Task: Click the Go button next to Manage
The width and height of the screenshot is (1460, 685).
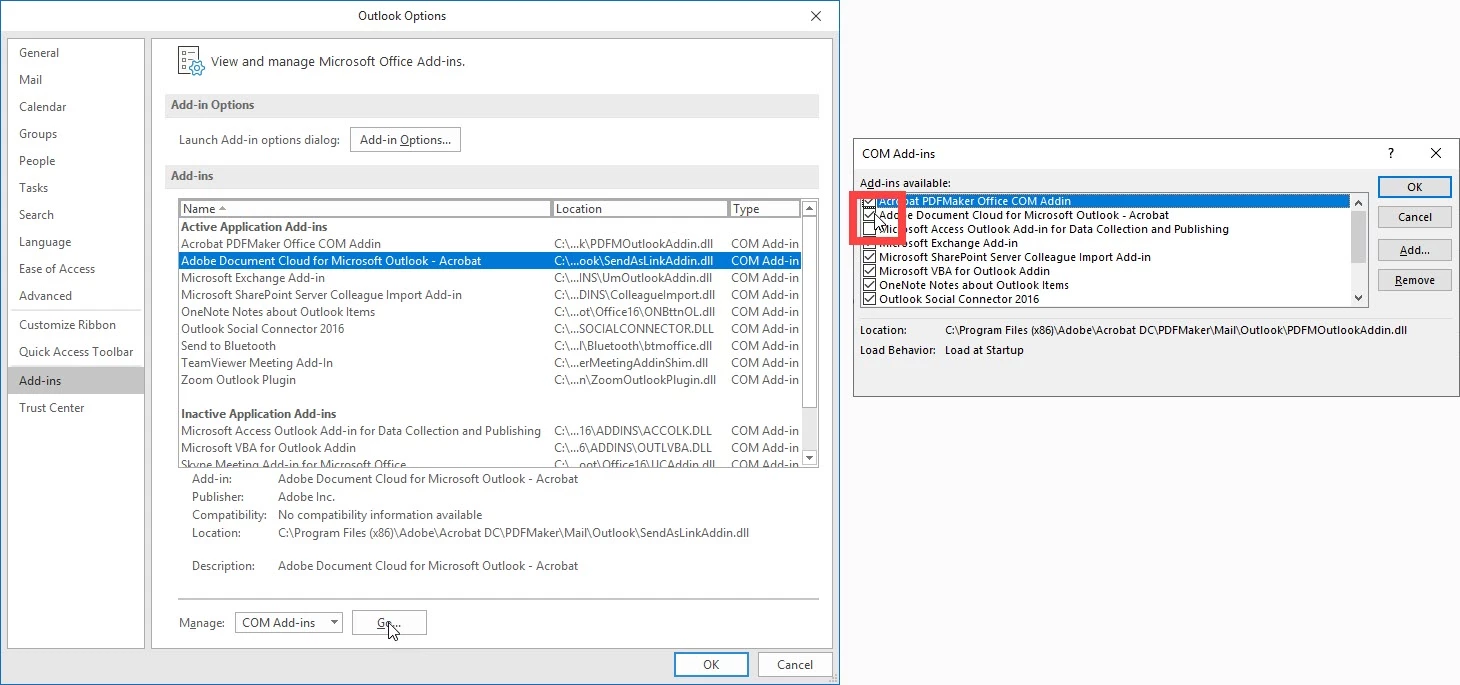Action: pyautogui.click(x=389, y=622)
